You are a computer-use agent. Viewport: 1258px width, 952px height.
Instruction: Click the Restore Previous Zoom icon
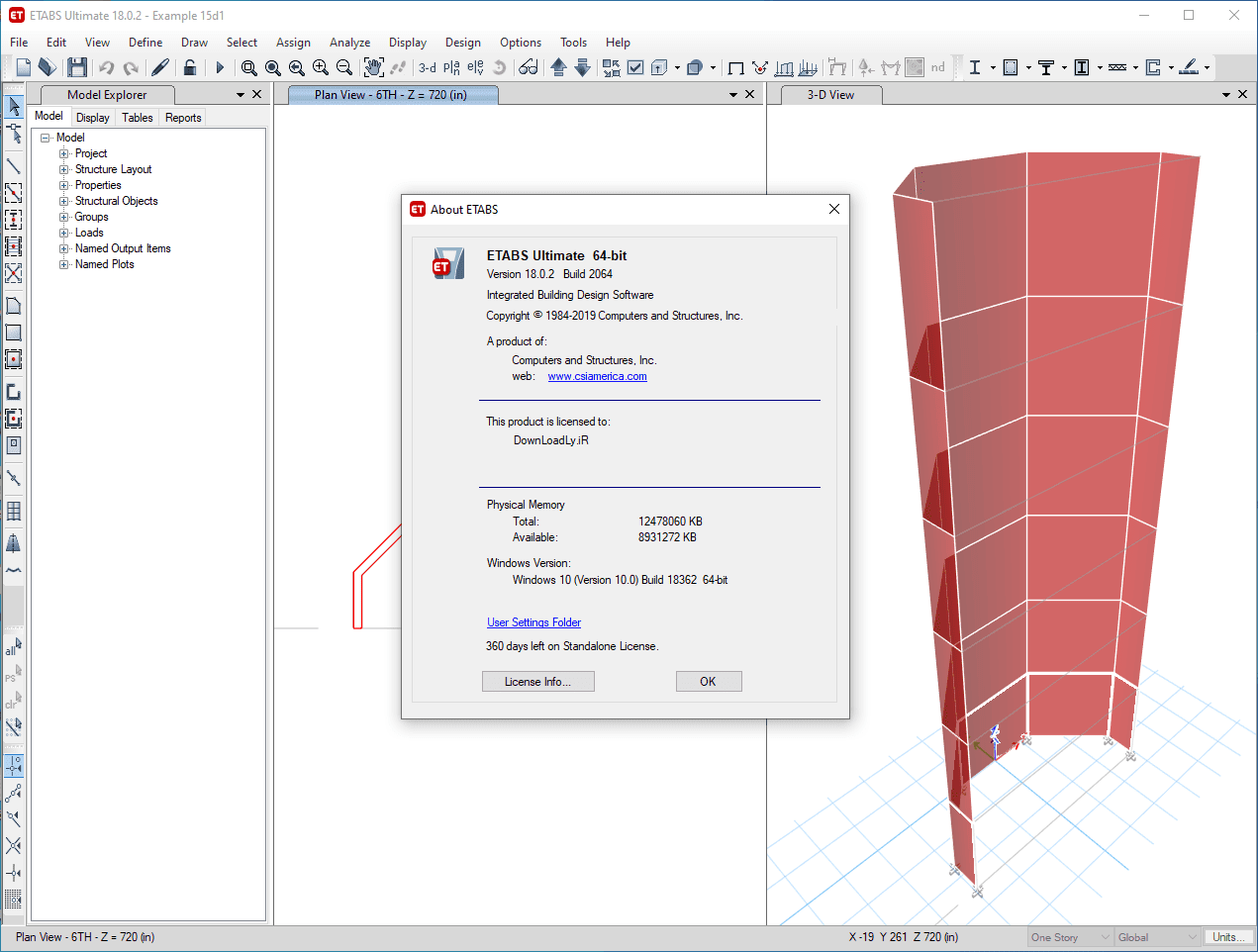(x=297, y=67)
